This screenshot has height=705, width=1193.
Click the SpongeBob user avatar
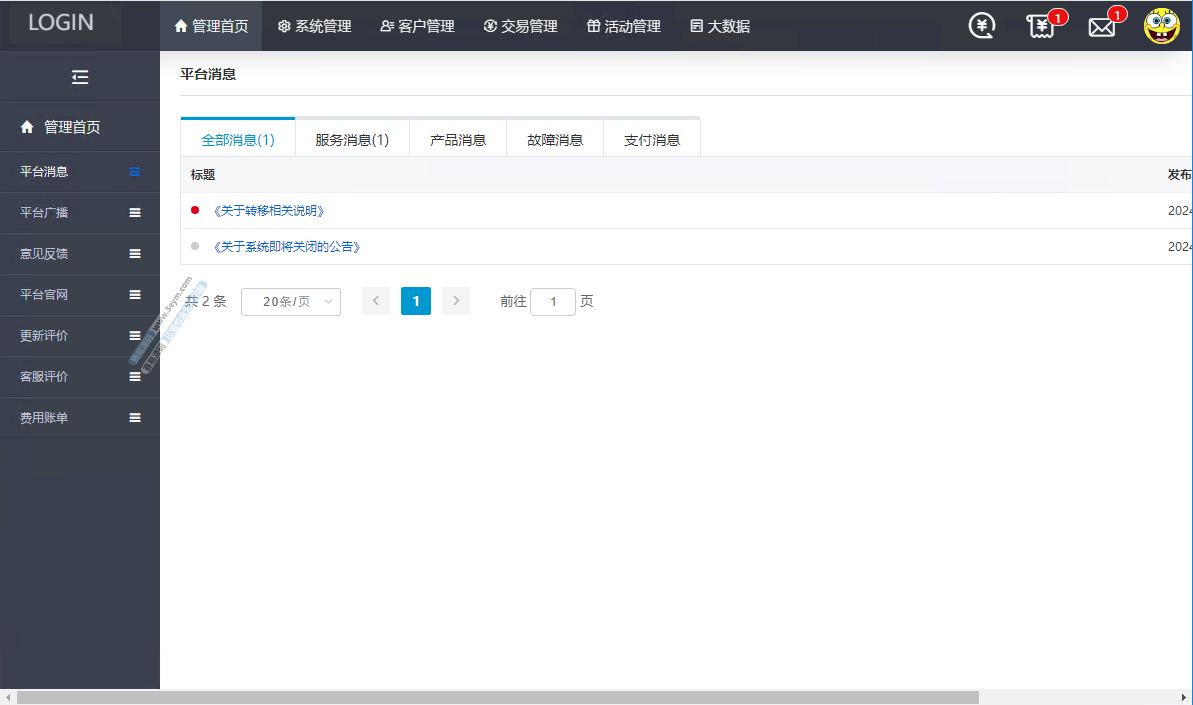[x=1161, y=26]
